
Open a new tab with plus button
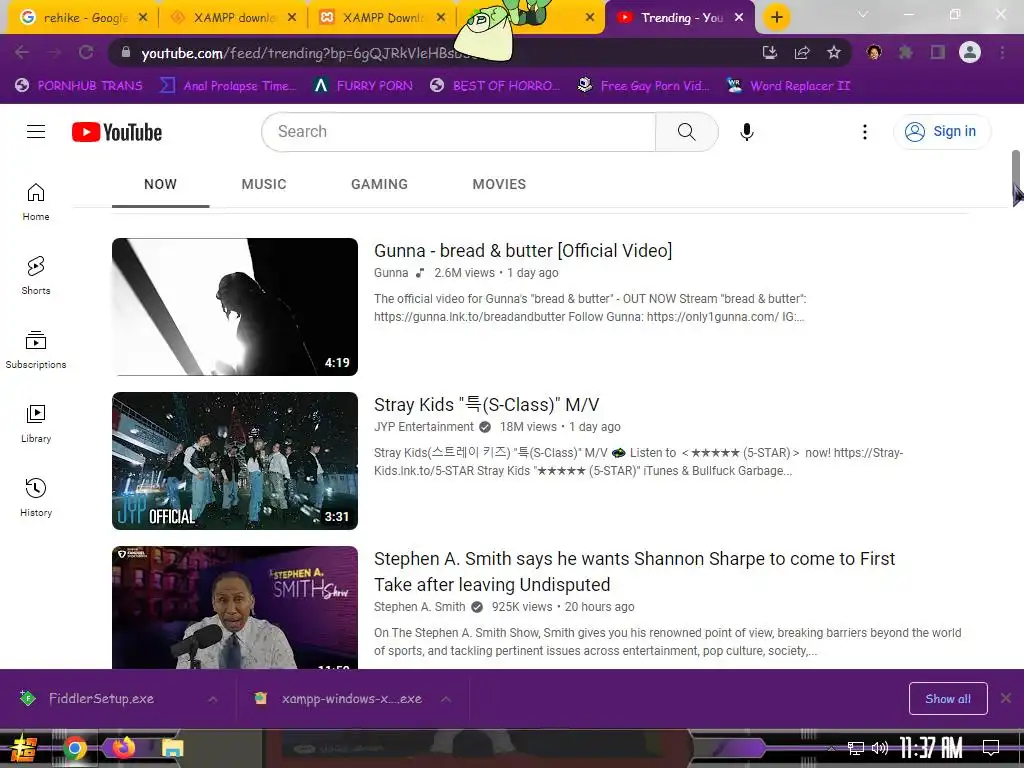776,18
